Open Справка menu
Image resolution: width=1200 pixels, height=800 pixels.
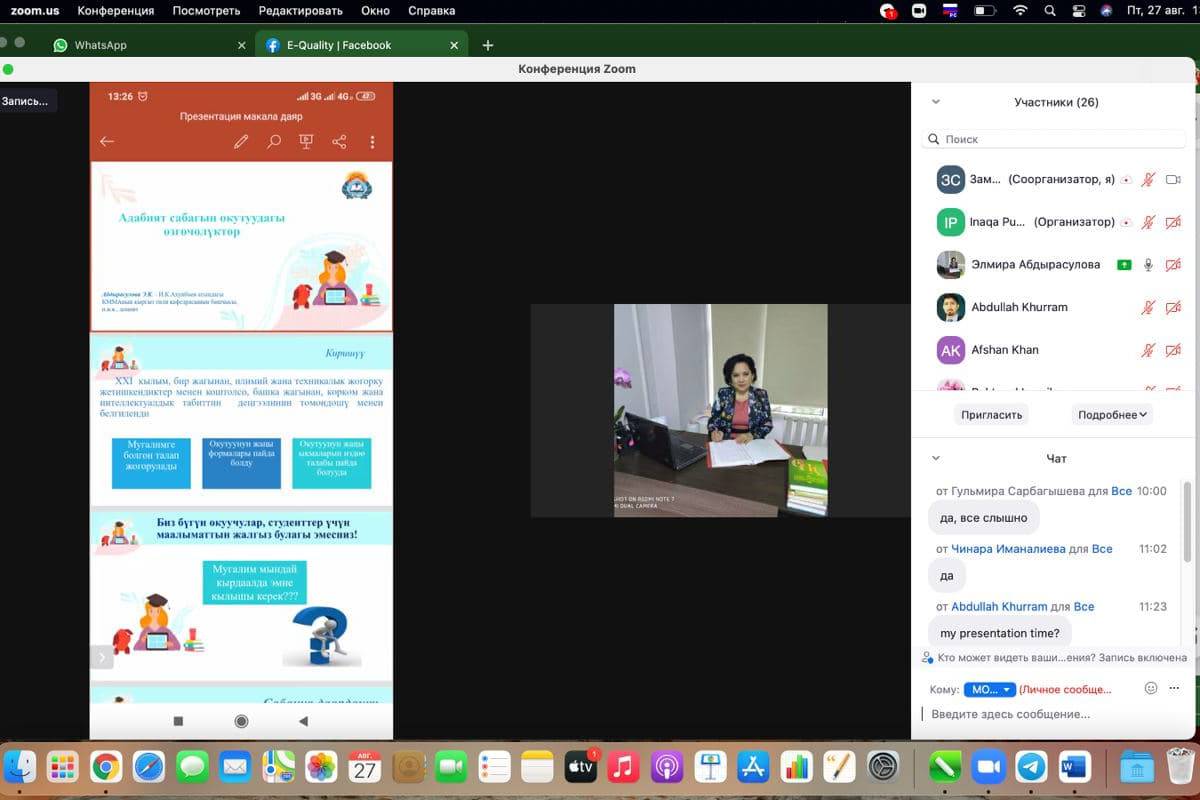(432, 11)
